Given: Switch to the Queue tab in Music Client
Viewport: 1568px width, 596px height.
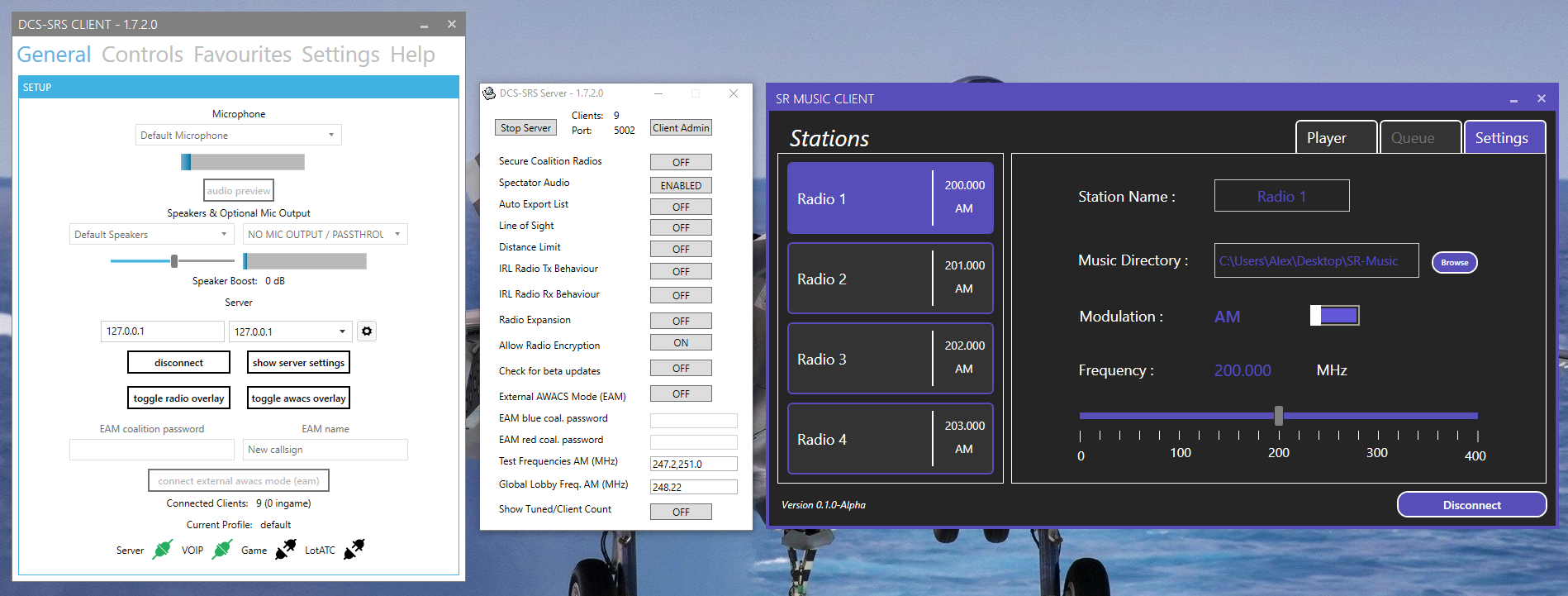Looking at the screenshot, I should [x=1420, y=137].
